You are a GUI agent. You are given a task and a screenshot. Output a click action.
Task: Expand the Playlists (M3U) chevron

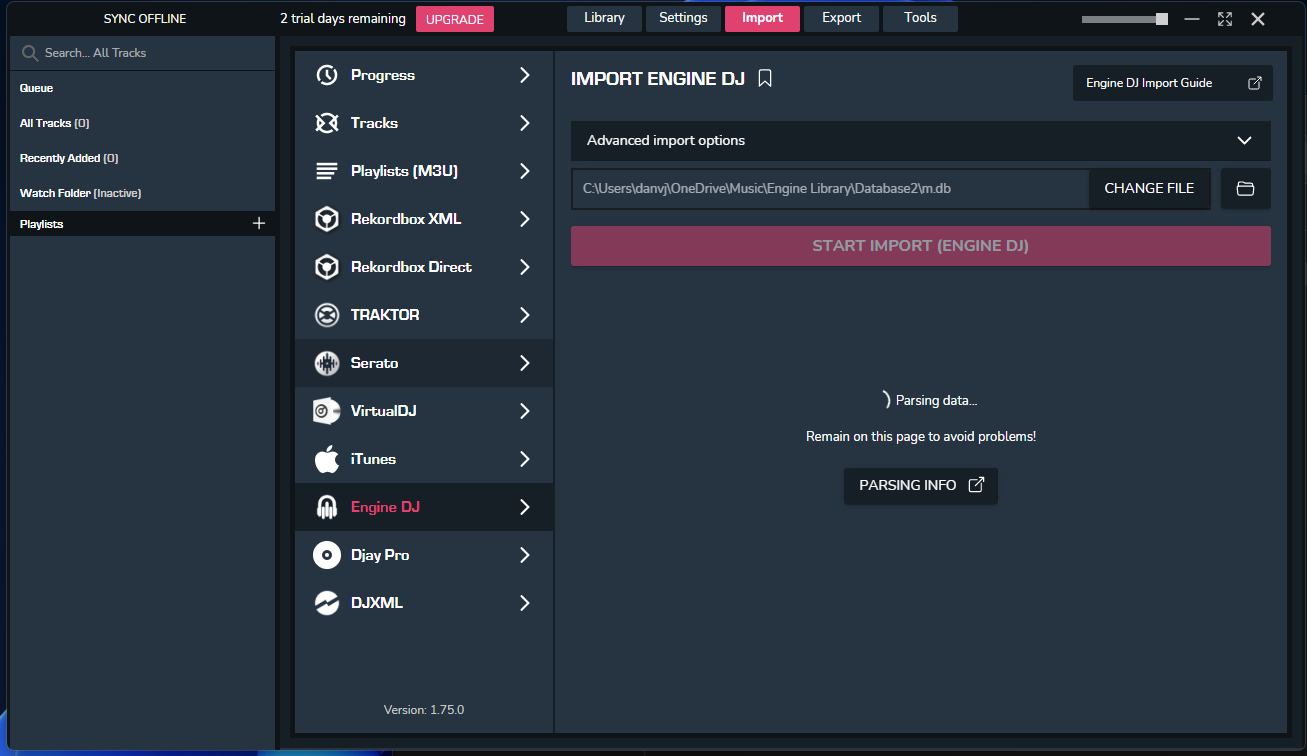[524, 171]
